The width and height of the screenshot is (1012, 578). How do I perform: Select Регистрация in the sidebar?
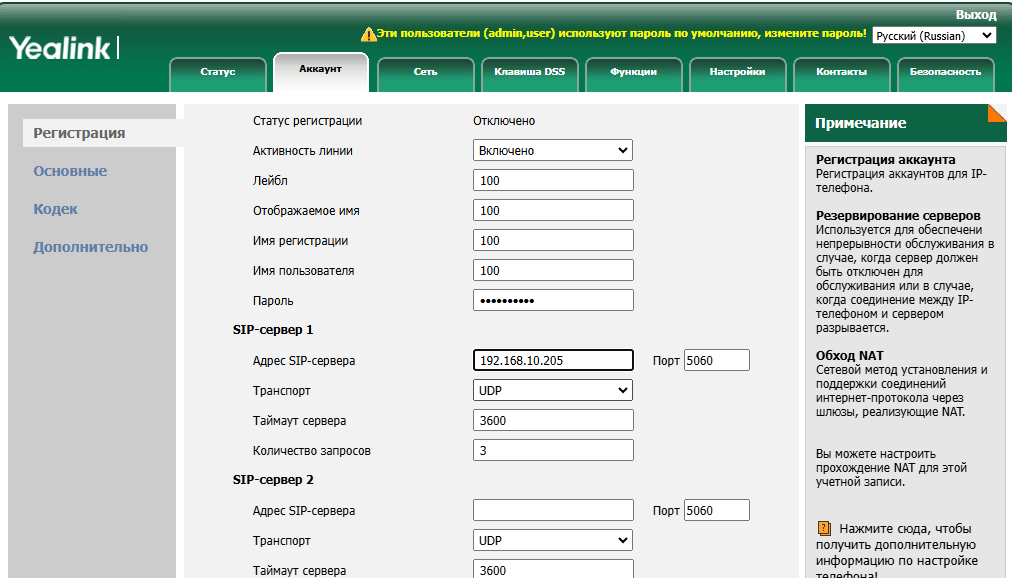[79, 133]
